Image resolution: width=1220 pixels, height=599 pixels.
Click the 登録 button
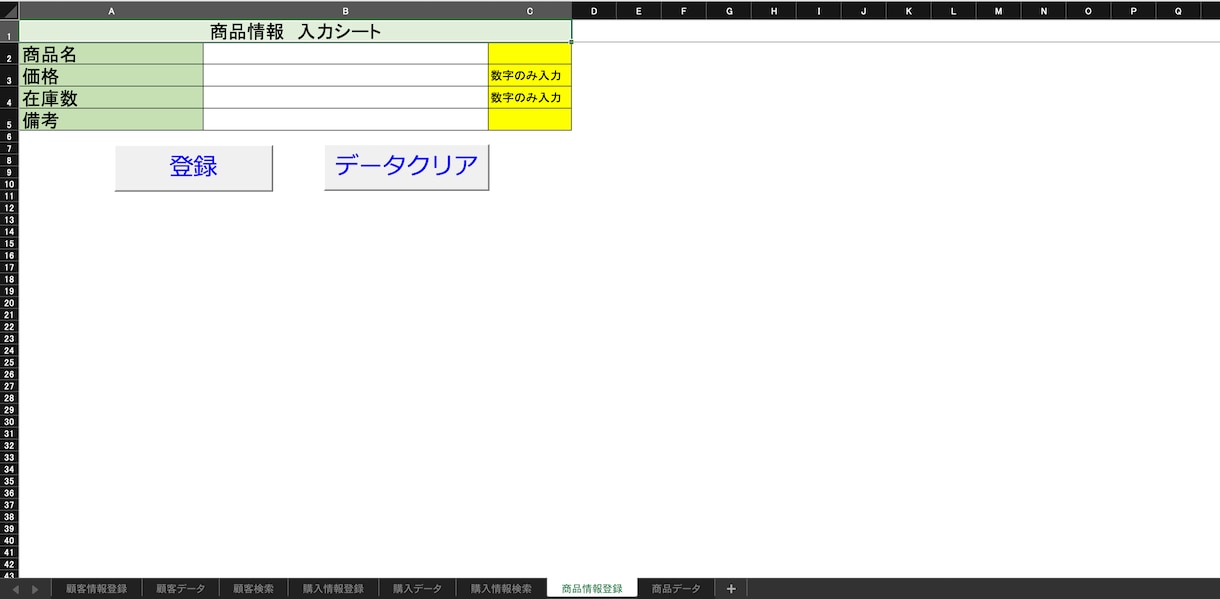pyautogui.click(x=194, y=168)
